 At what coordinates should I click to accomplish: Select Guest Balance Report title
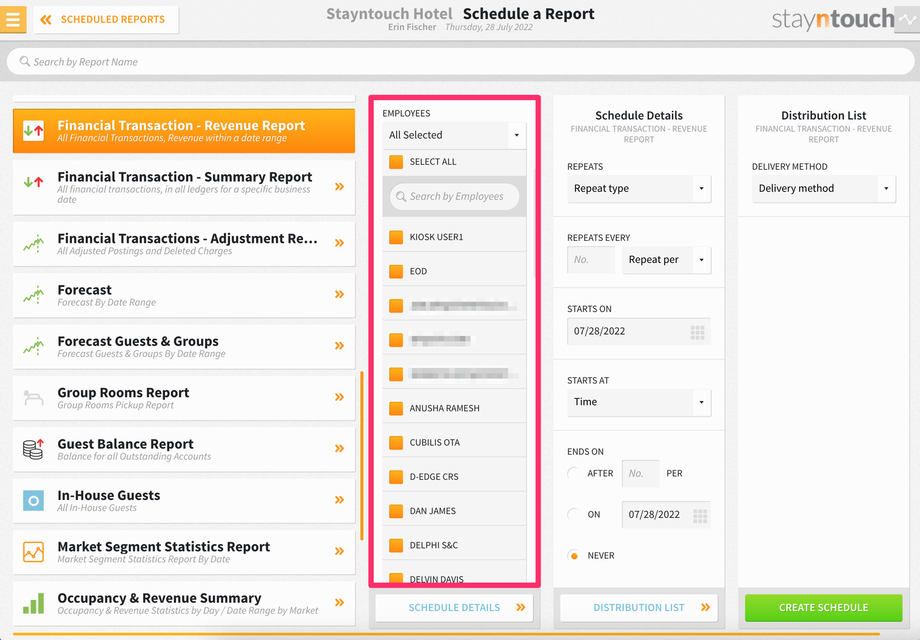(126, 444)
